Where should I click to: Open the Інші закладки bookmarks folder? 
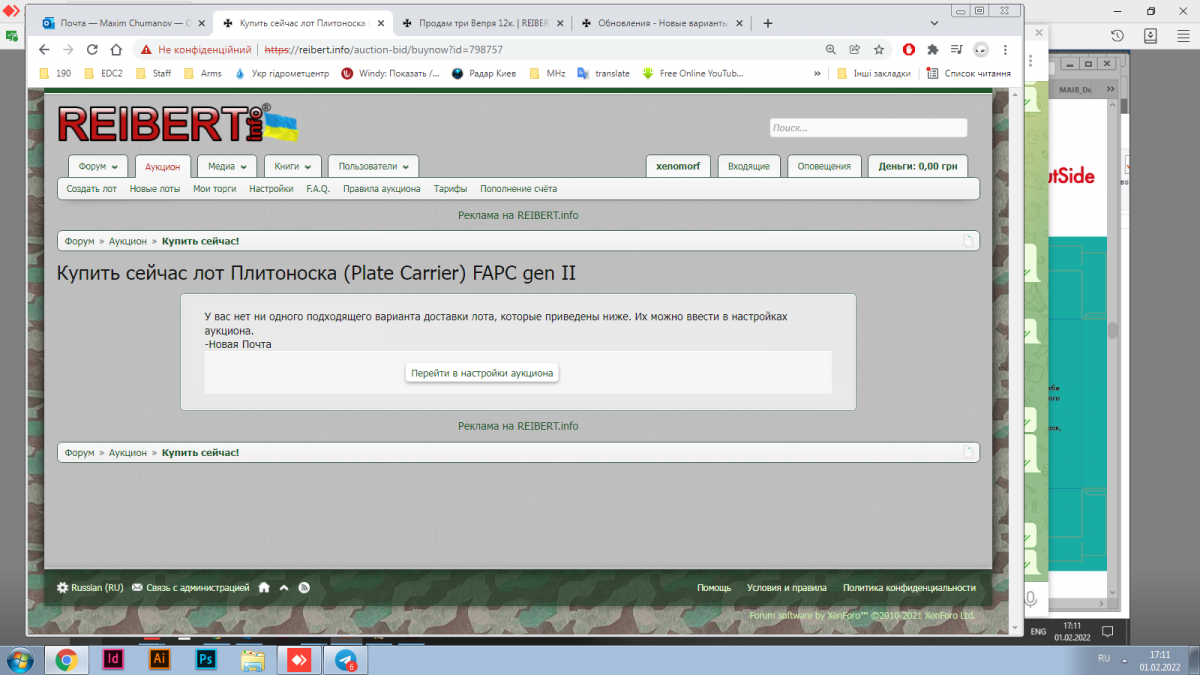874,73
